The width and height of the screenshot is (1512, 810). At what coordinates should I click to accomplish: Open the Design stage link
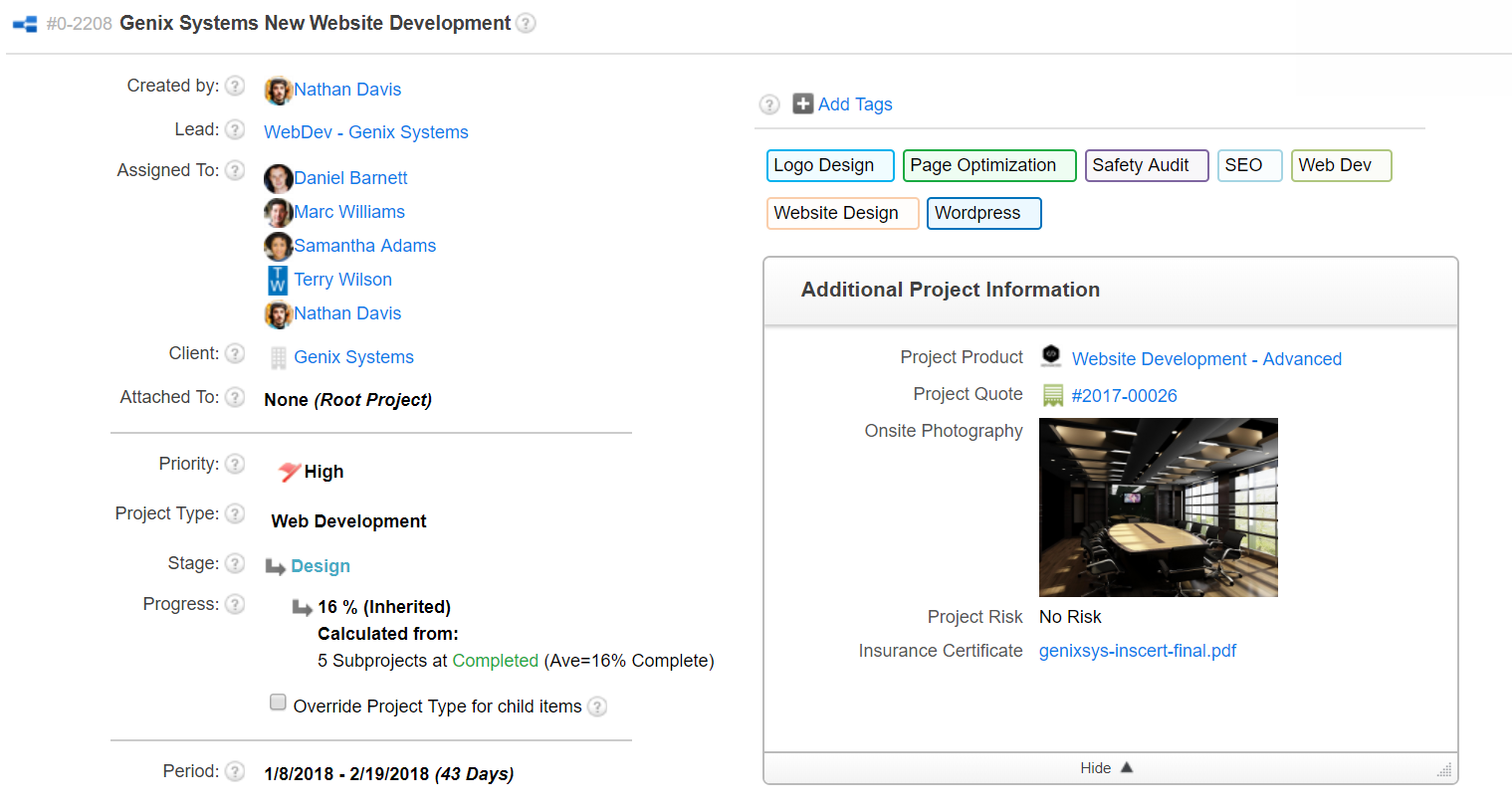pos(320,566)
